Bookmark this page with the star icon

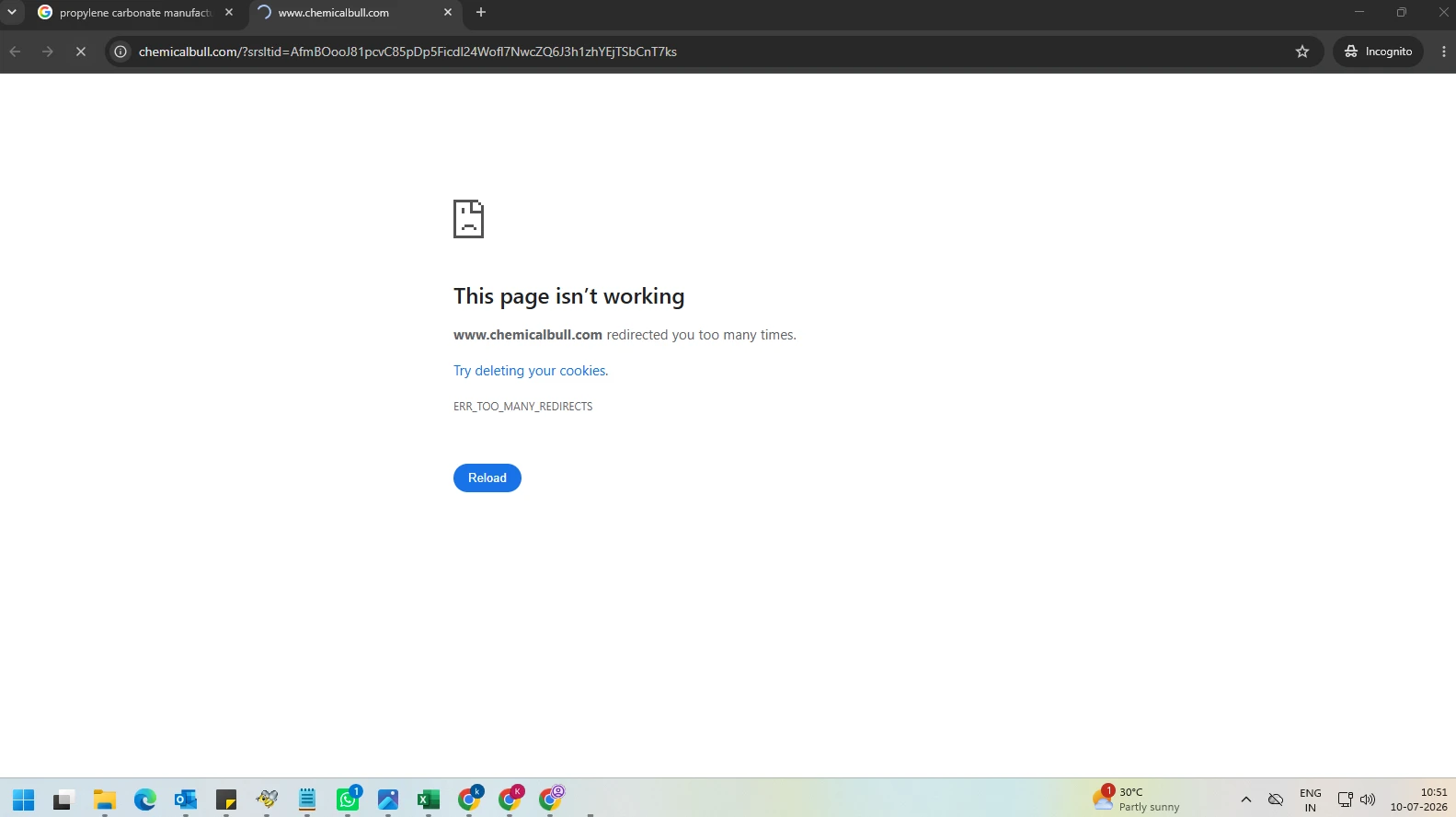tap(1302, 52)
